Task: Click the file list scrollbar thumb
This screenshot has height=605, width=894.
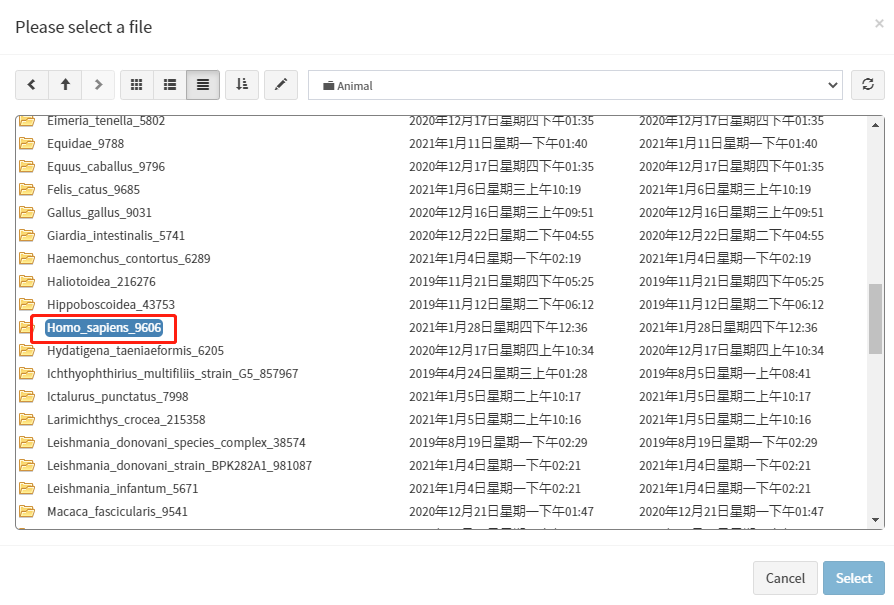Action: pos(875,318)
